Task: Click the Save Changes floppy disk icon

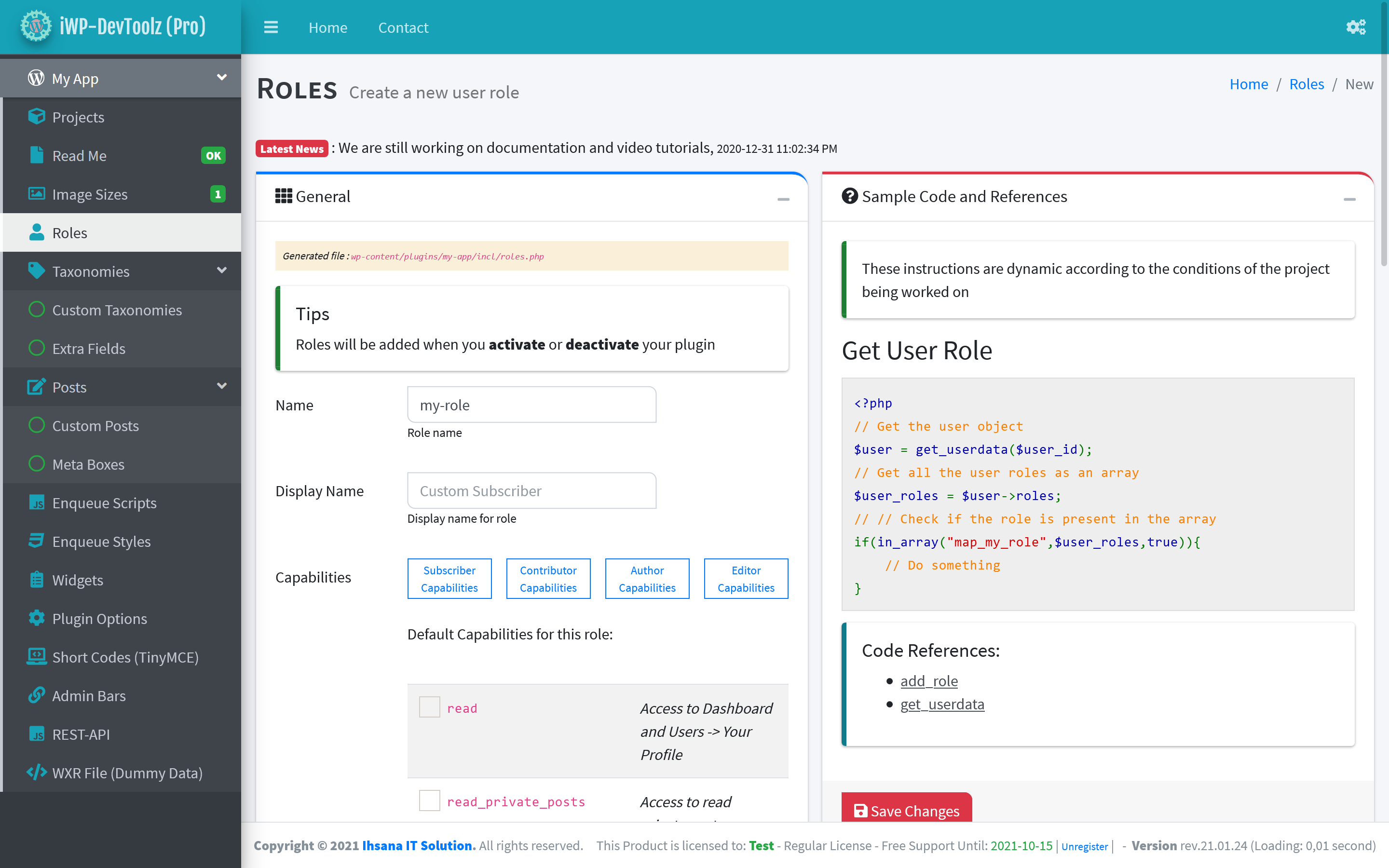Action: coord(860,811)
